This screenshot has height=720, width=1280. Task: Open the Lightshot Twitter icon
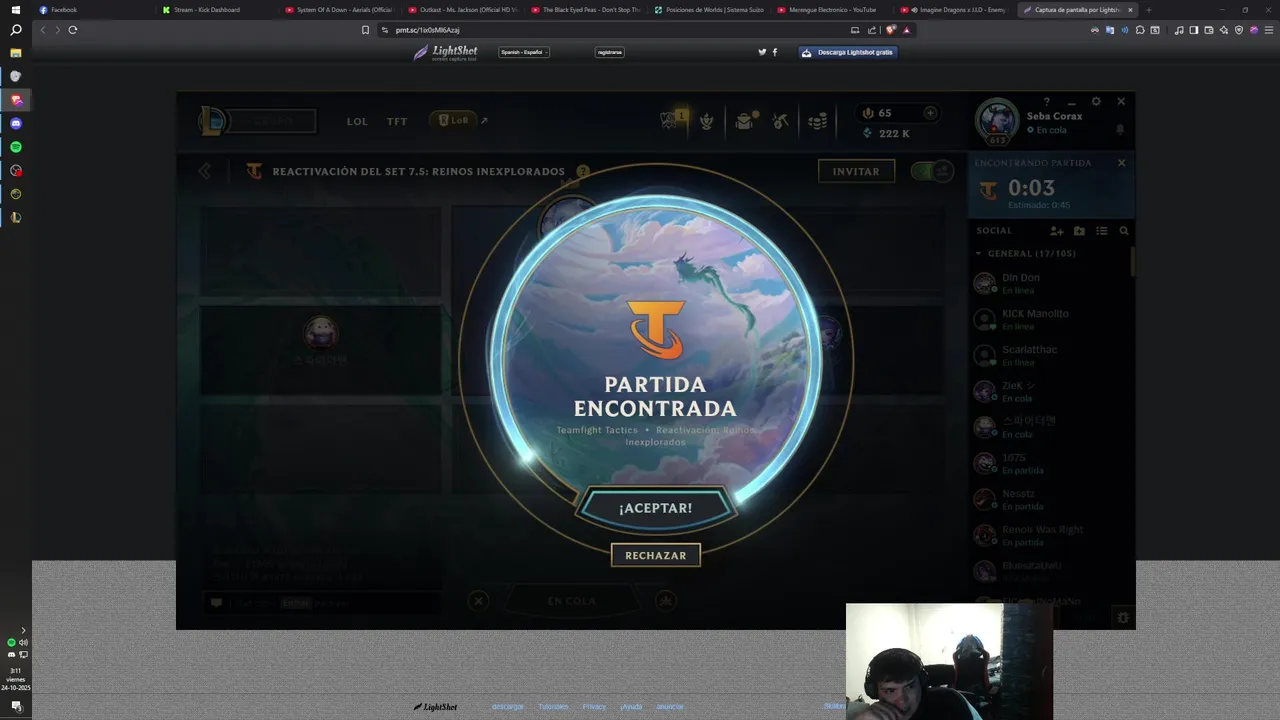[x=762, y=52]
